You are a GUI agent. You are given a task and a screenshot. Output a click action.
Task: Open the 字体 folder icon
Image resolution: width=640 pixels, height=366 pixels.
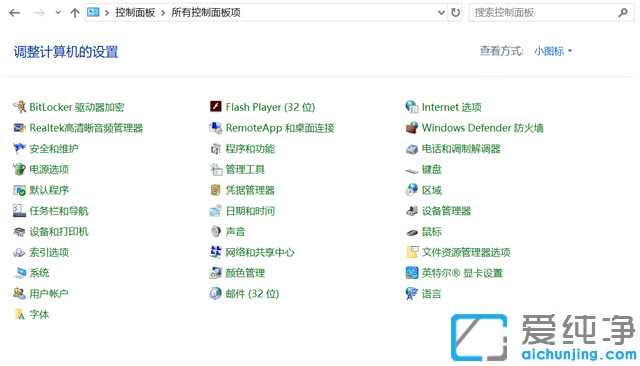point(19,314)
